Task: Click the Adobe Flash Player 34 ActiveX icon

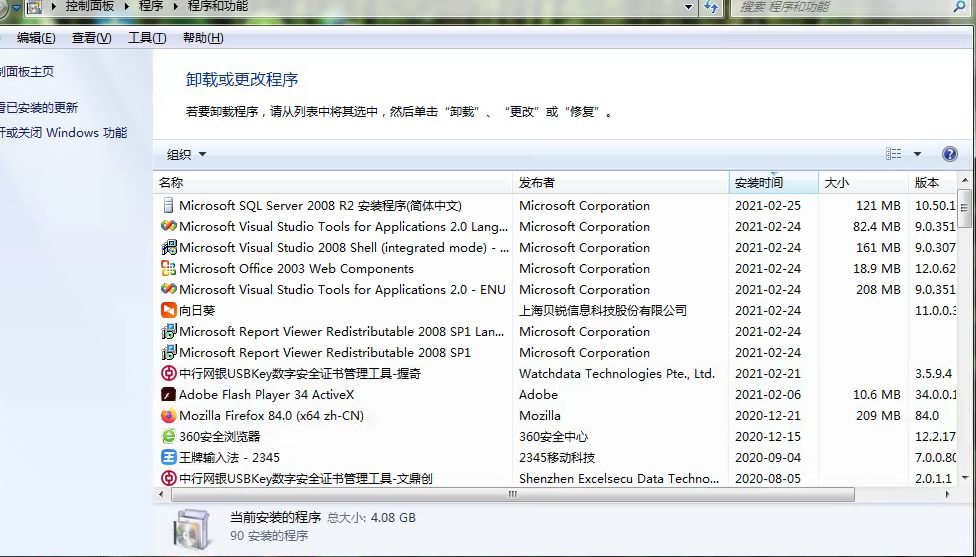Action: (x=168, y=395)
